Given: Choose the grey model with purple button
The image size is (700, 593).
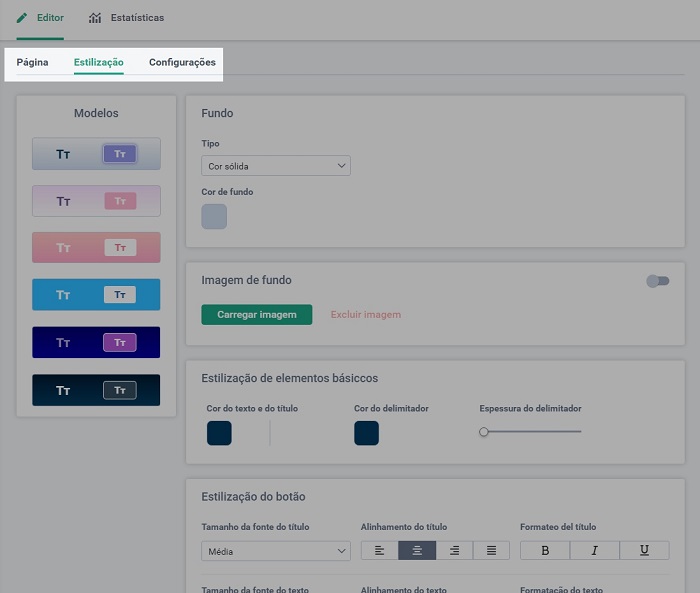Looking at the screenshot, I should point(96,154).
